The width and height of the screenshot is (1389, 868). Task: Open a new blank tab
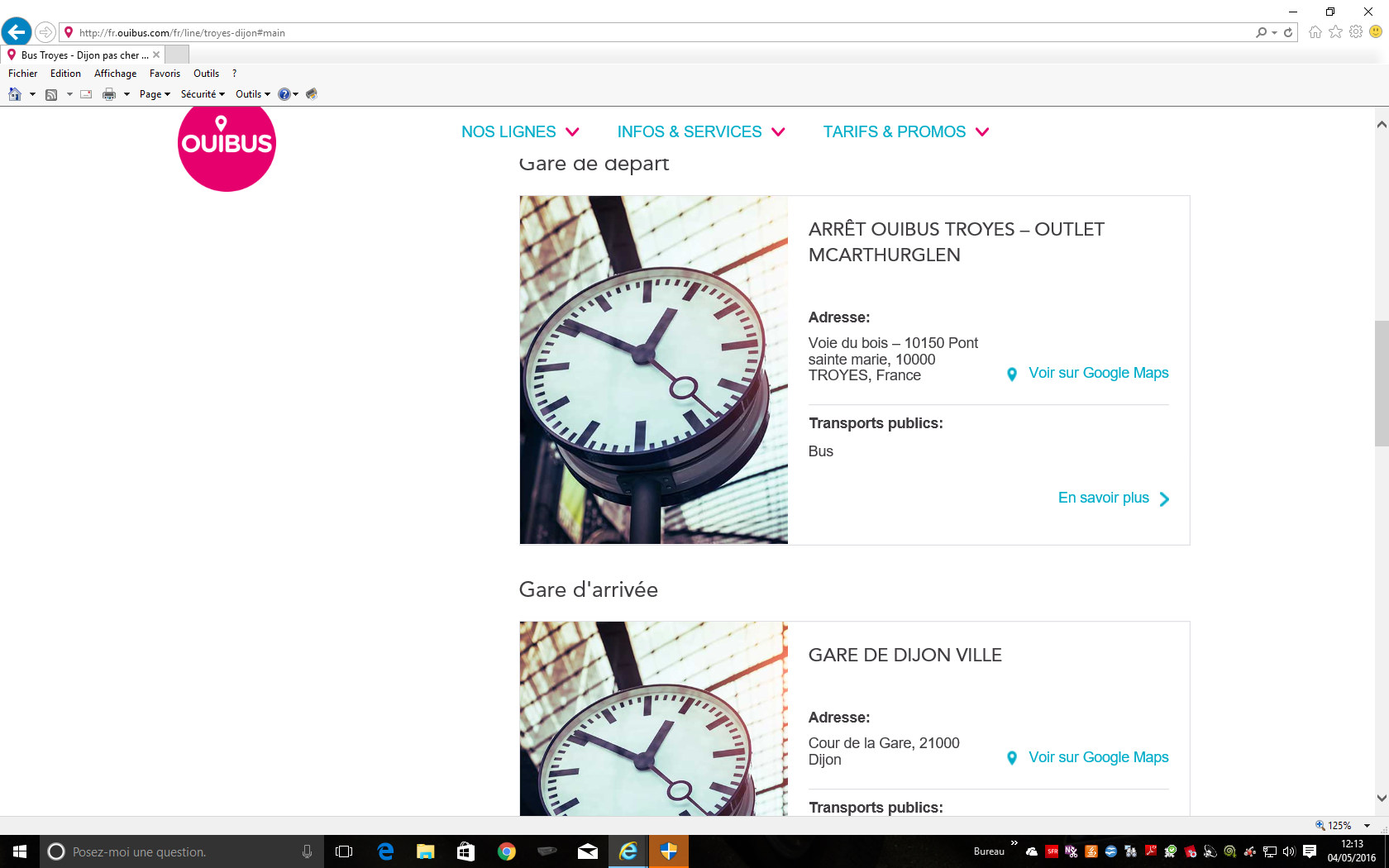tap(177, 55)
